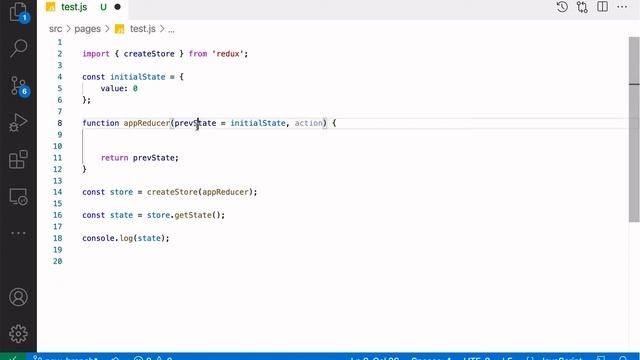Click the action parameter on line 8
This screenshot has width=640, height=360.
[x=309, y=123]
